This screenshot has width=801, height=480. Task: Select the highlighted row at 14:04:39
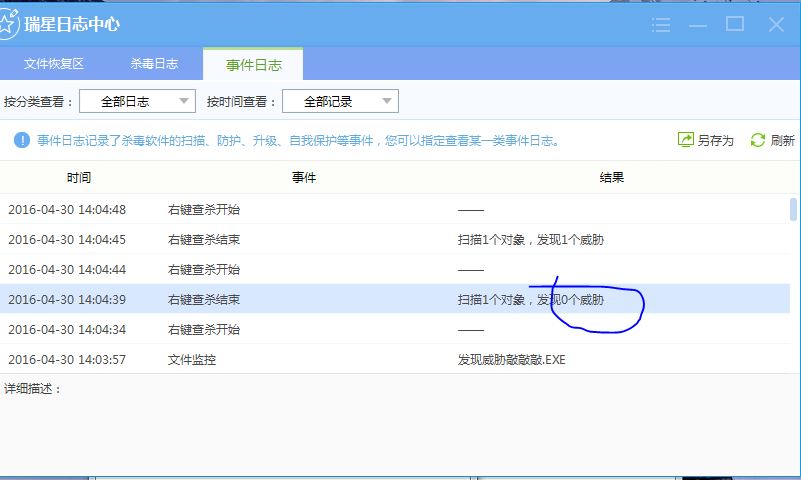[x=395, y=299]
